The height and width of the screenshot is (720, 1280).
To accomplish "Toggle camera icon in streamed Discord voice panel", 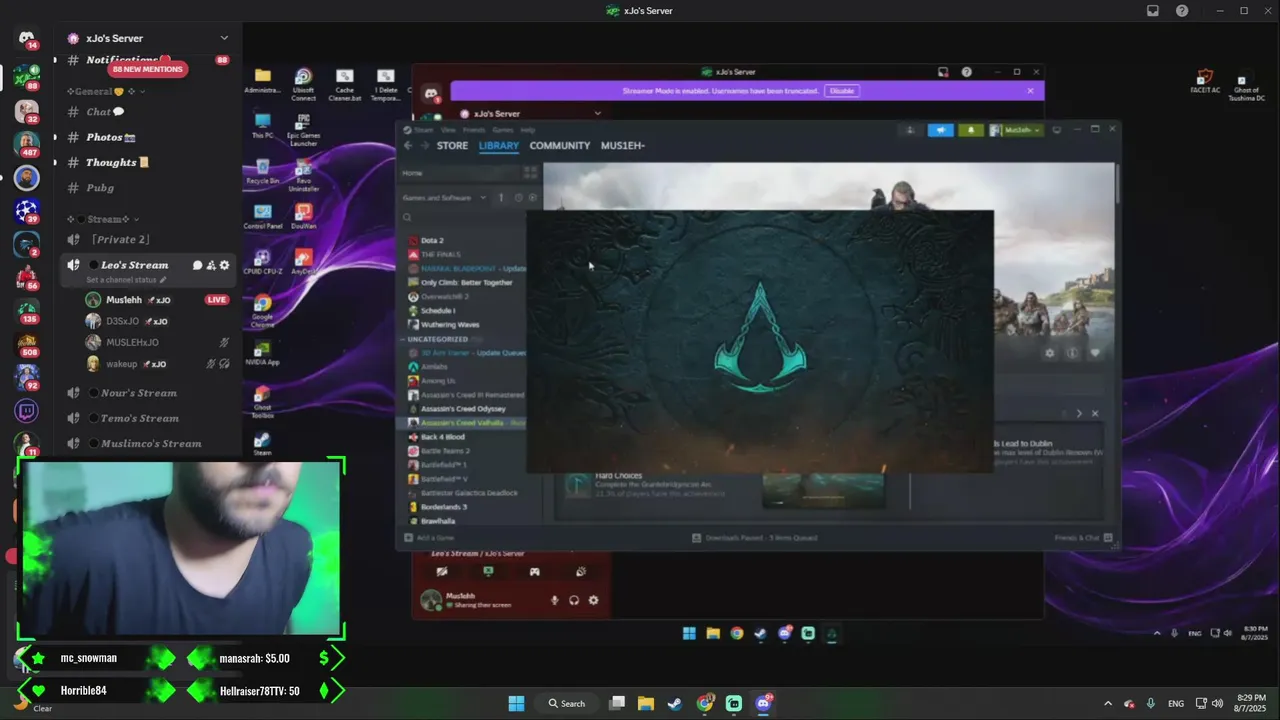I will click(442, 572).
